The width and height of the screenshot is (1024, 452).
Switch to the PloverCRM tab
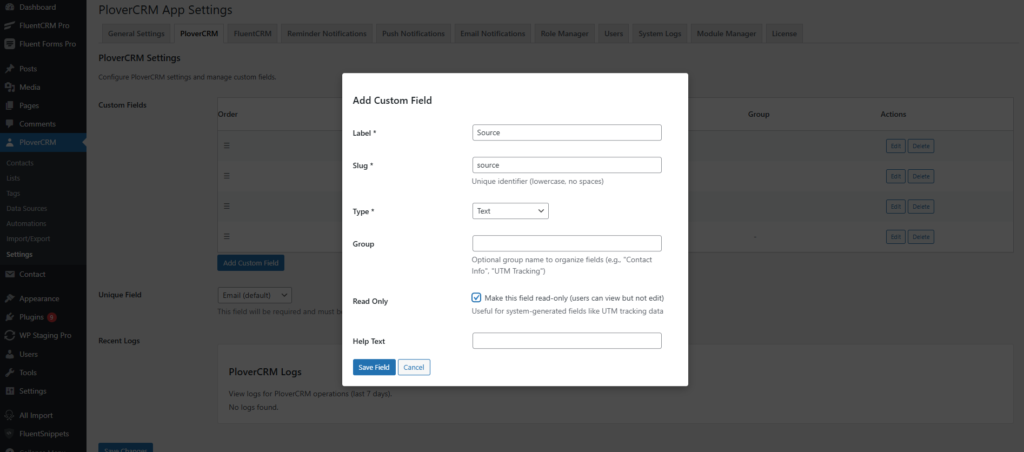pyautogui.click(x=199, y=33)
